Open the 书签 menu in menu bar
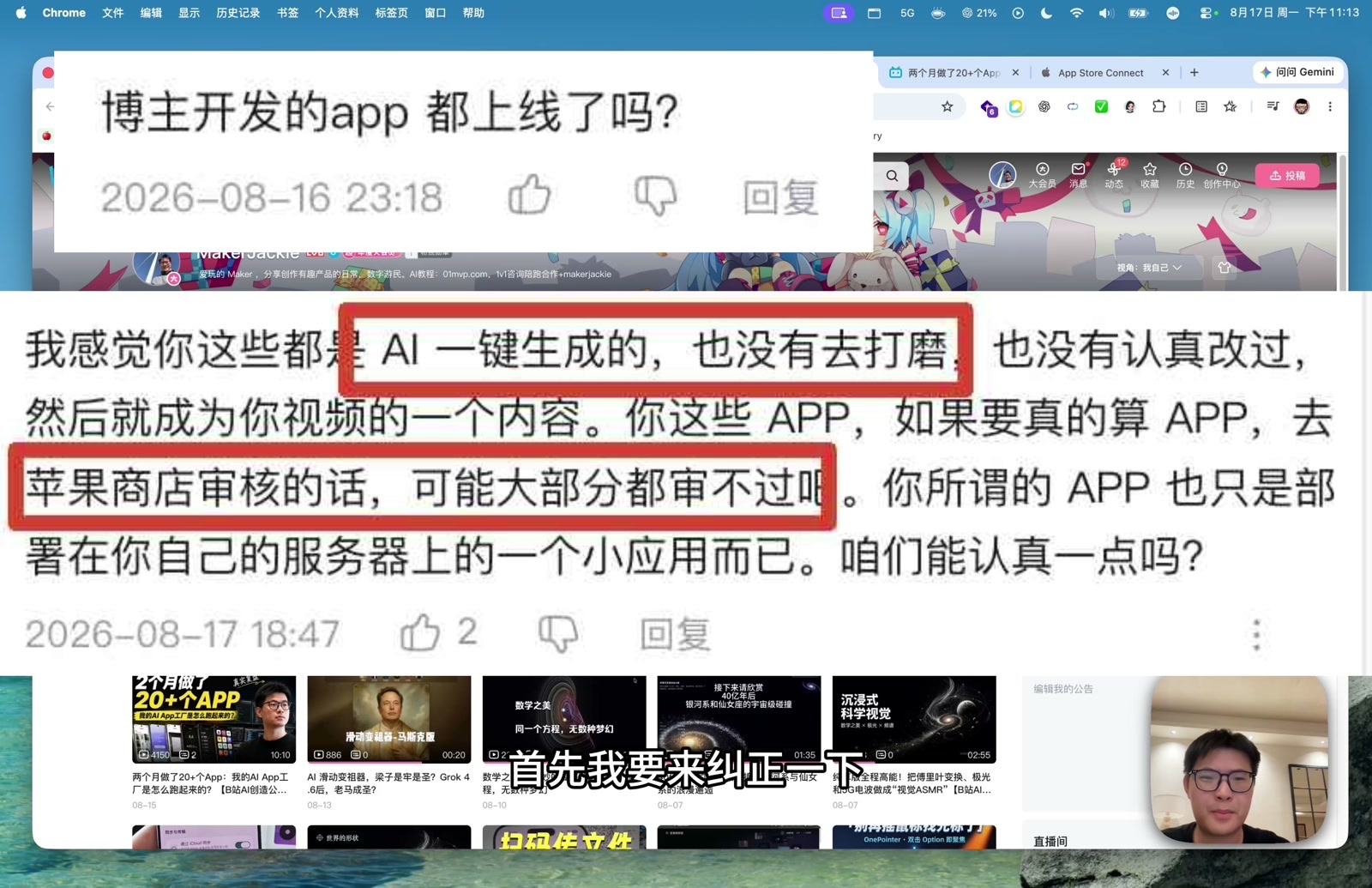Screen dimensions: 1372x888 coord(287,13)
